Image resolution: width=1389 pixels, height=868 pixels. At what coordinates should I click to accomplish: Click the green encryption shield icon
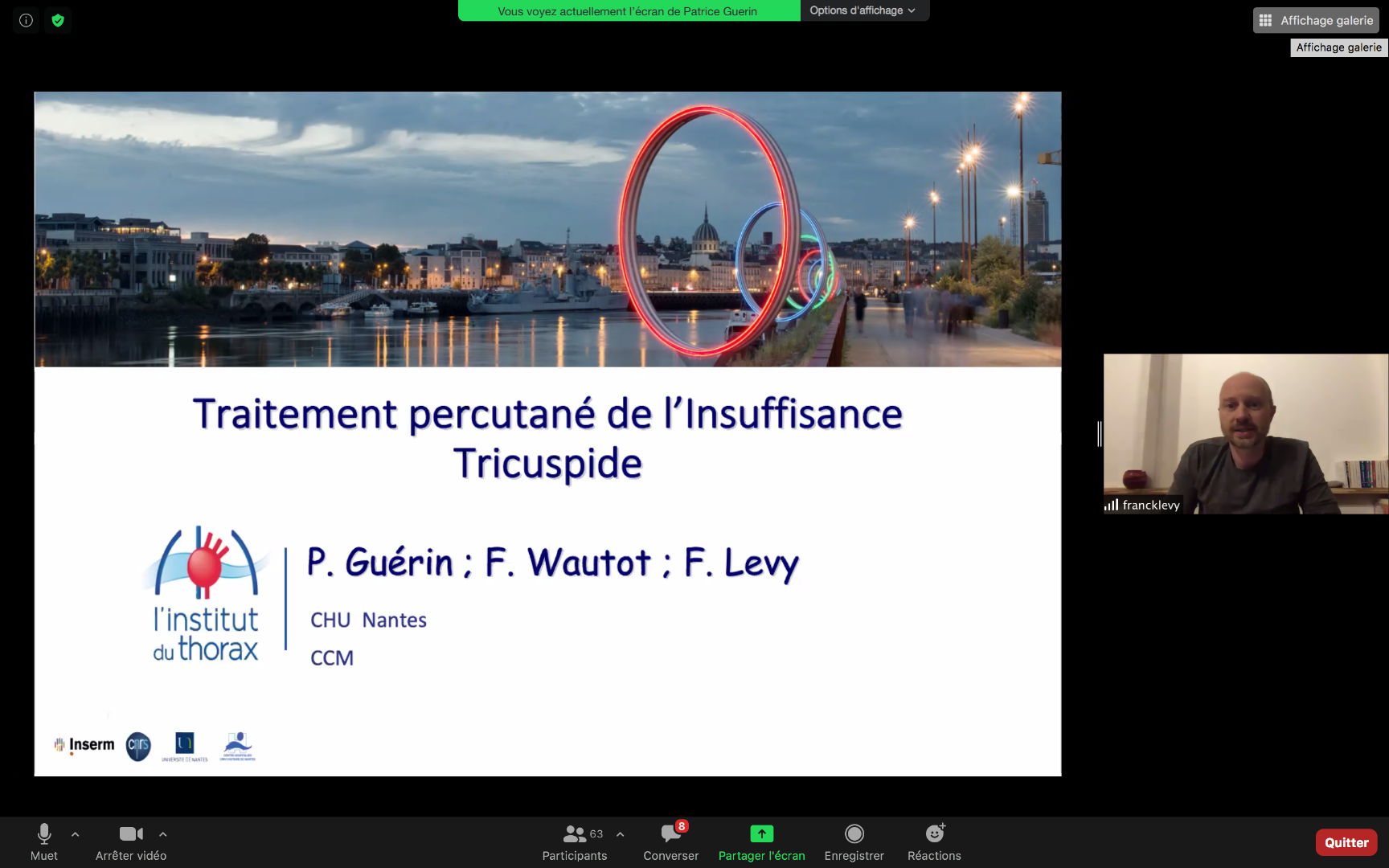[58, 20]
